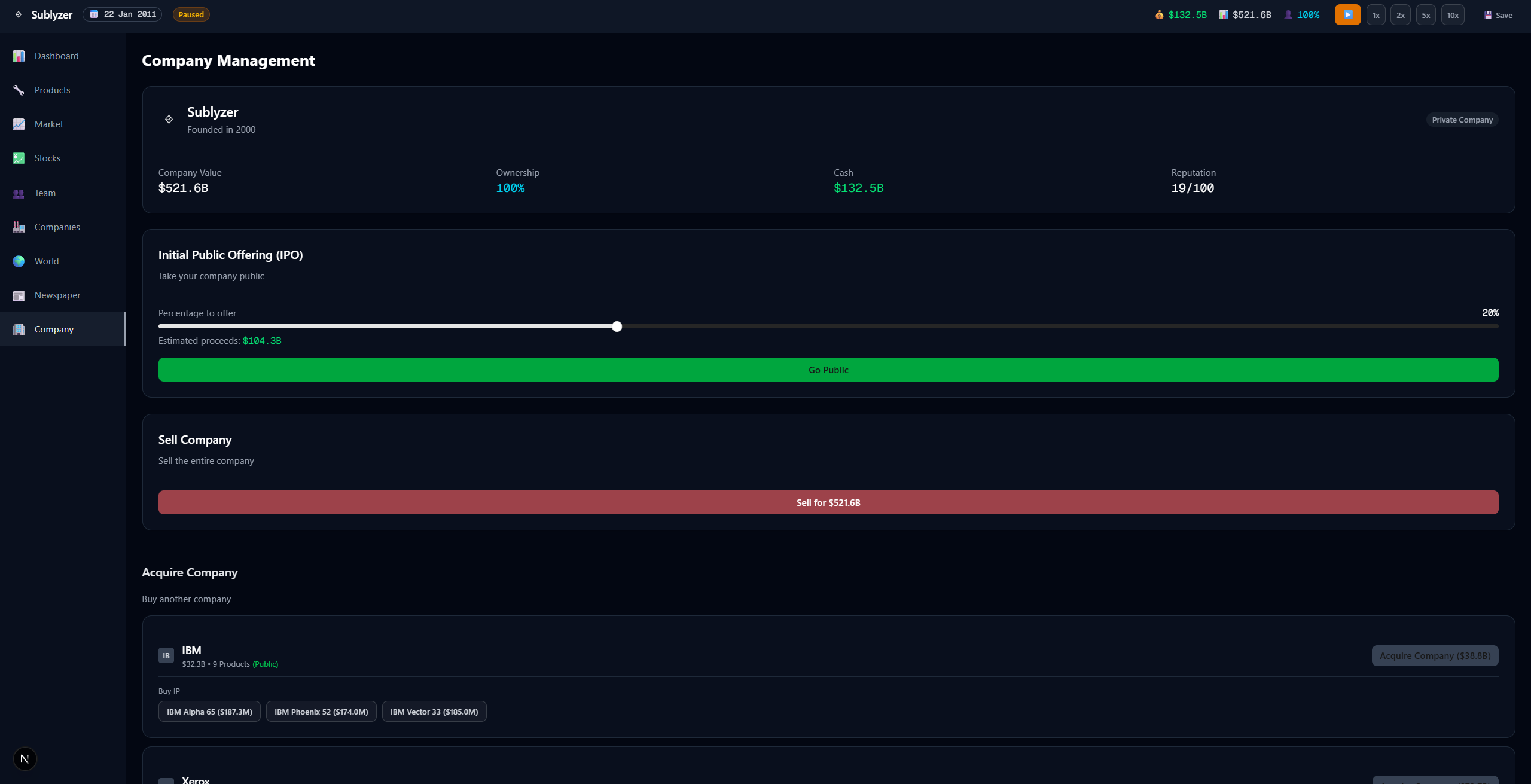This screenshot has height=784, width=1531.
Task: Click the Companies factory icon
Action: click(x=19, y=227)
